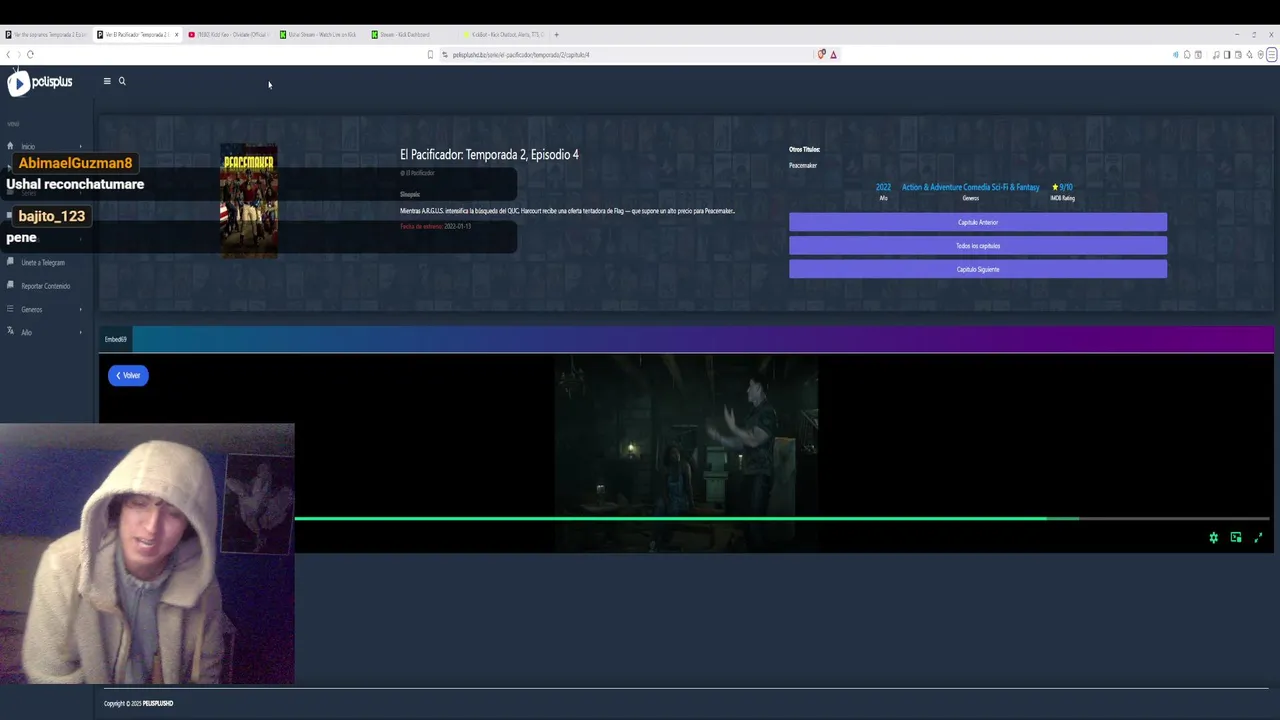
Task: Open the pelisplus hamburger menu
Action: (x=107, y=81)
